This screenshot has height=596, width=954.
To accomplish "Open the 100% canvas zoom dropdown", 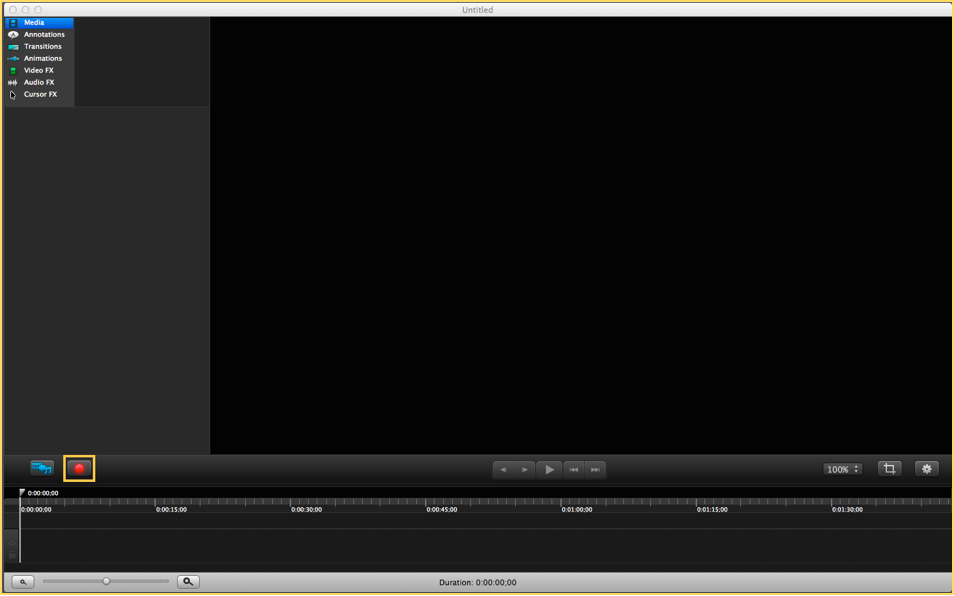I will 843,469.
